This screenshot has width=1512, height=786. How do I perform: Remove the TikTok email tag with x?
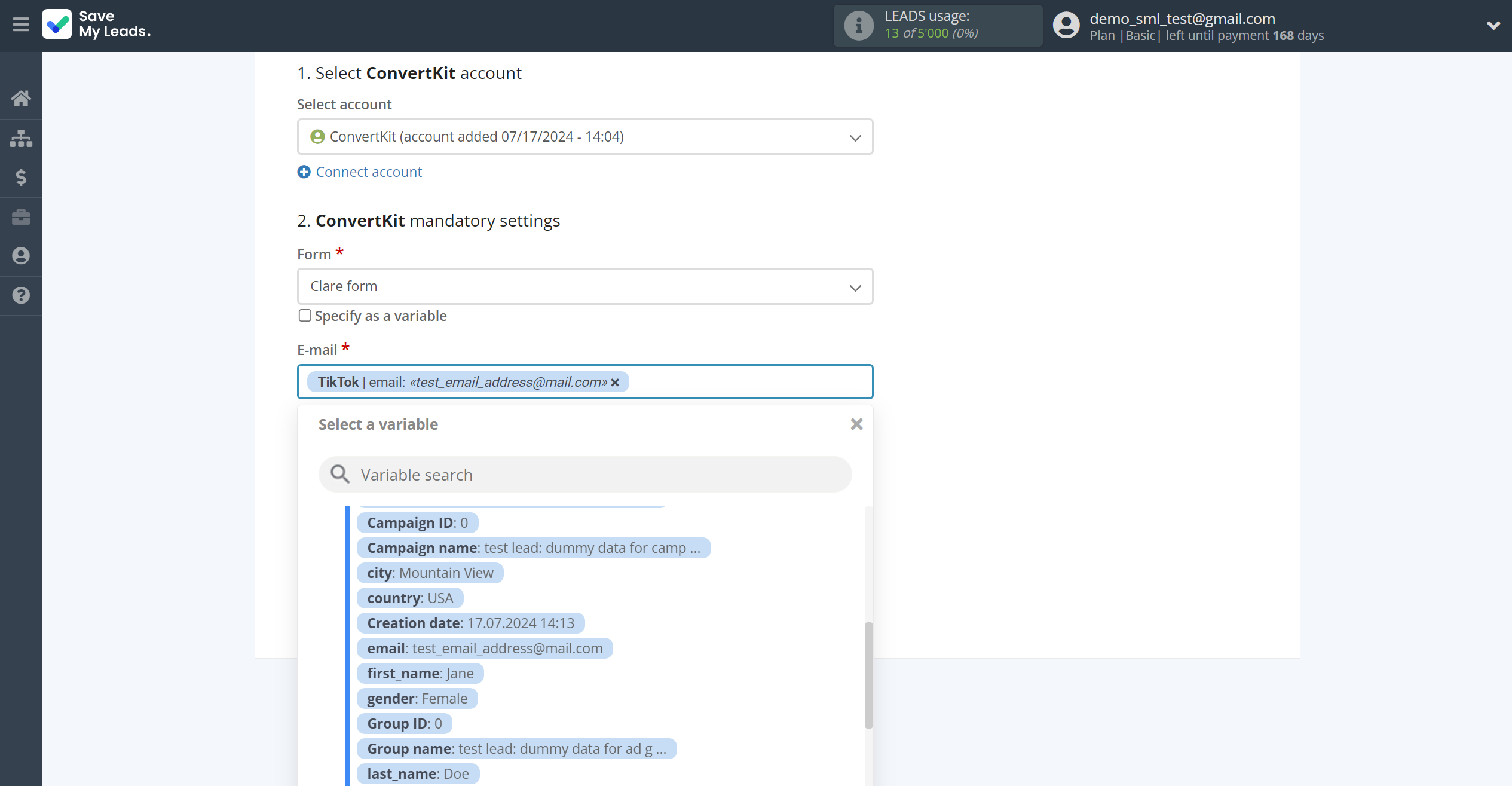tap(615, 383)
